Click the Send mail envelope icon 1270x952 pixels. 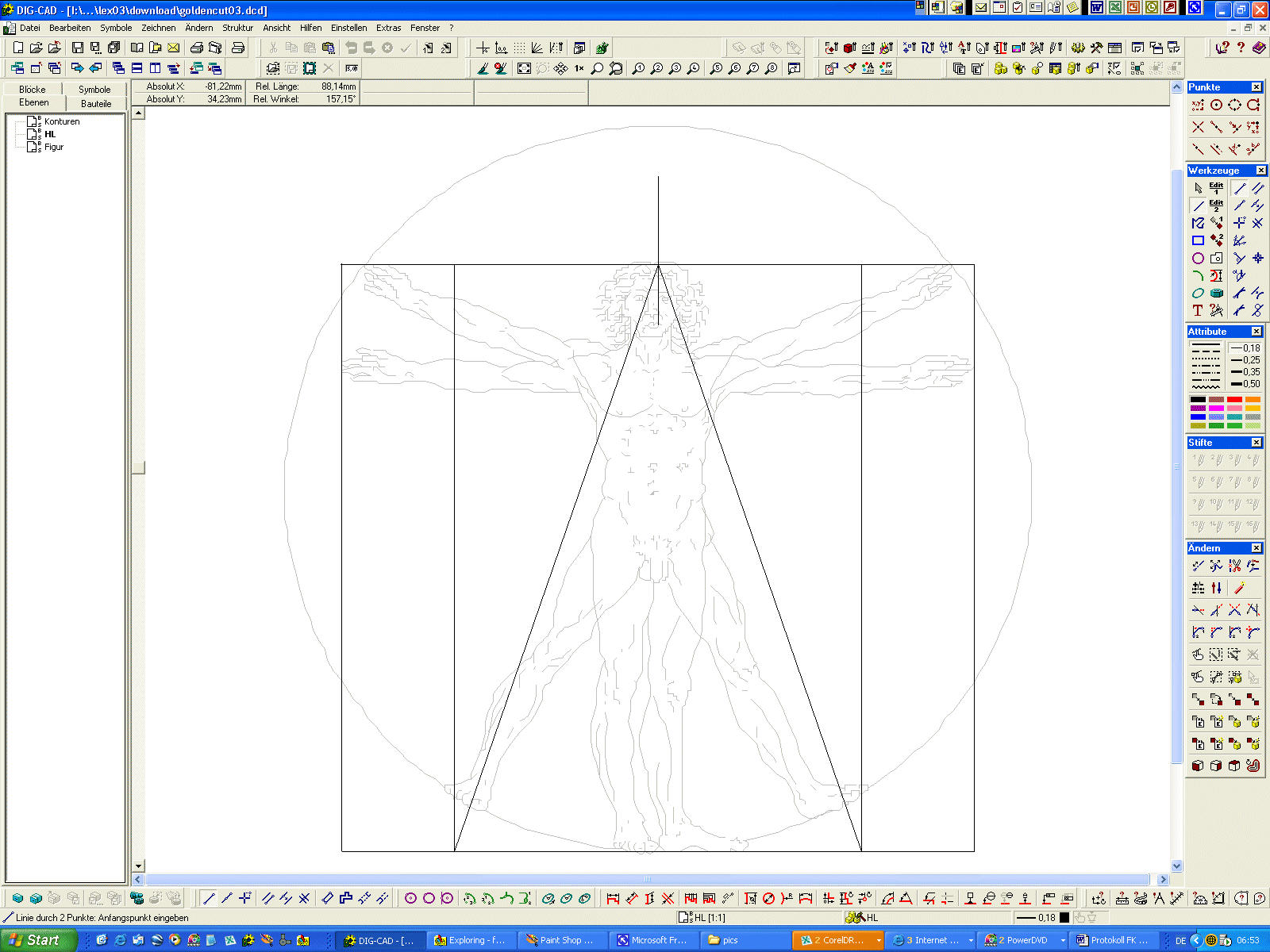pyautogui.click(x=174, y=48)
